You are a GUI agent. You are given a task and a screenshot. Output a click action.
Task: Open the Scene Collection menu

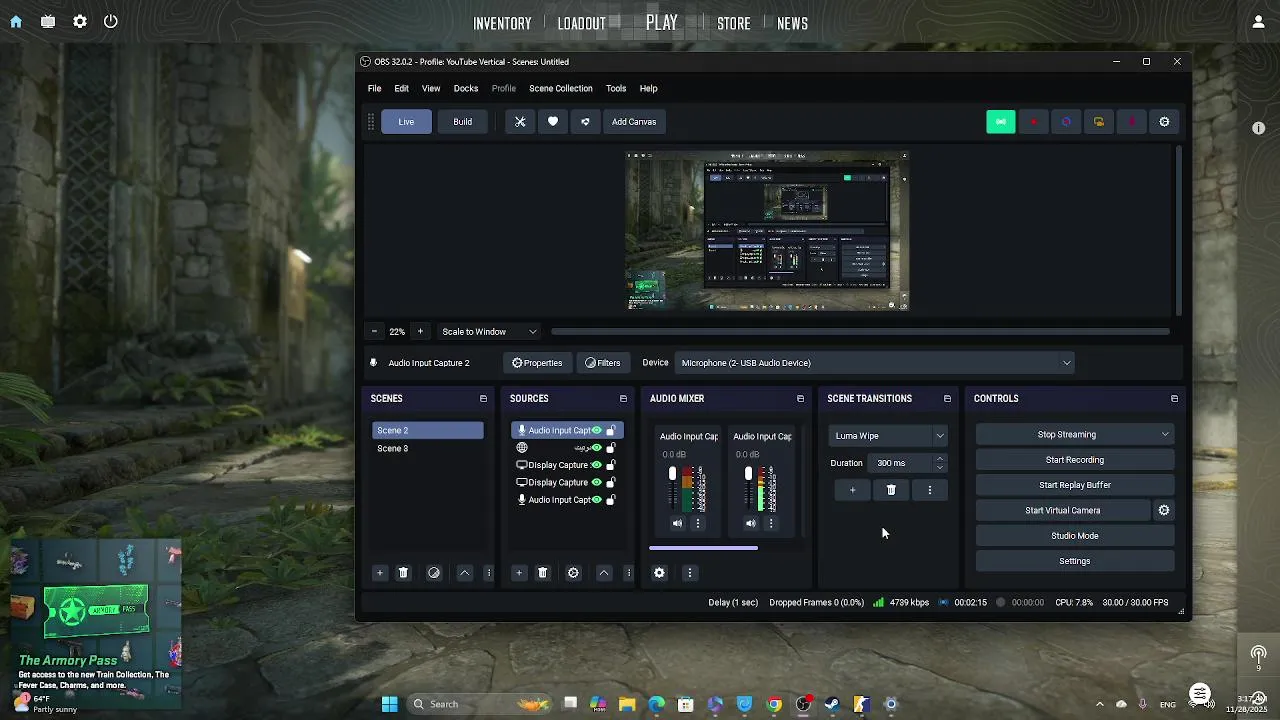pos(561,88)
